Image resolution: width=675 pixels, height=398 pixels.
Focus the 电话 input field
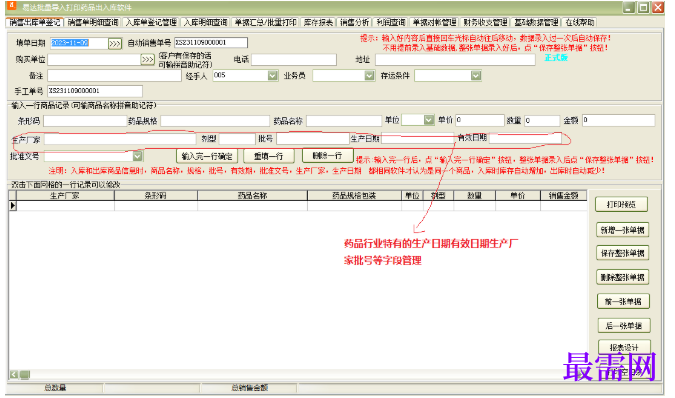click(294, 59)
